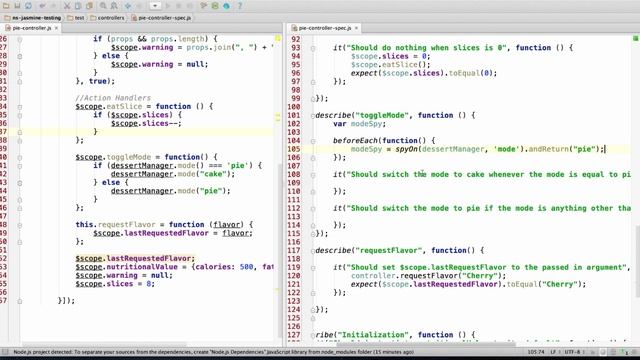640x360 pixels.
Task: Click the left editor horizontal scrollbar
Action: point(104,344)
